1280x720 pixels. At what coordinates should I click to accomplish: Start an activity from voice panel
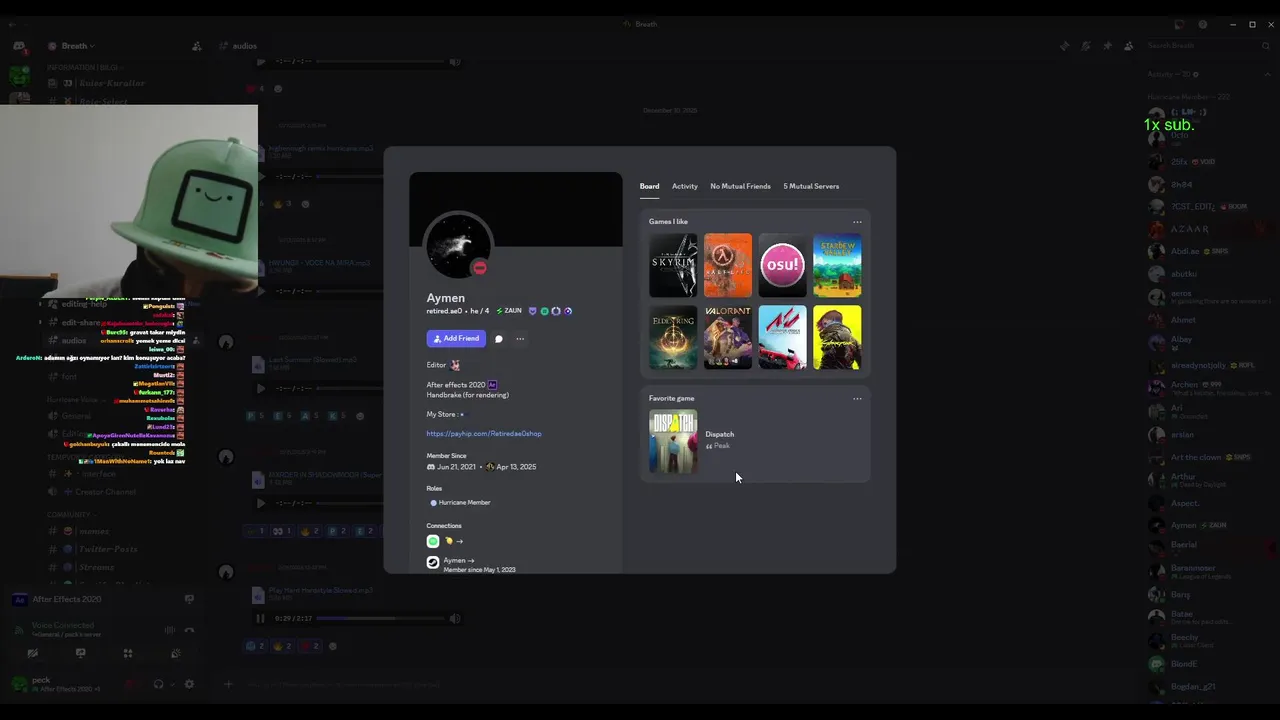coord(128,653)
